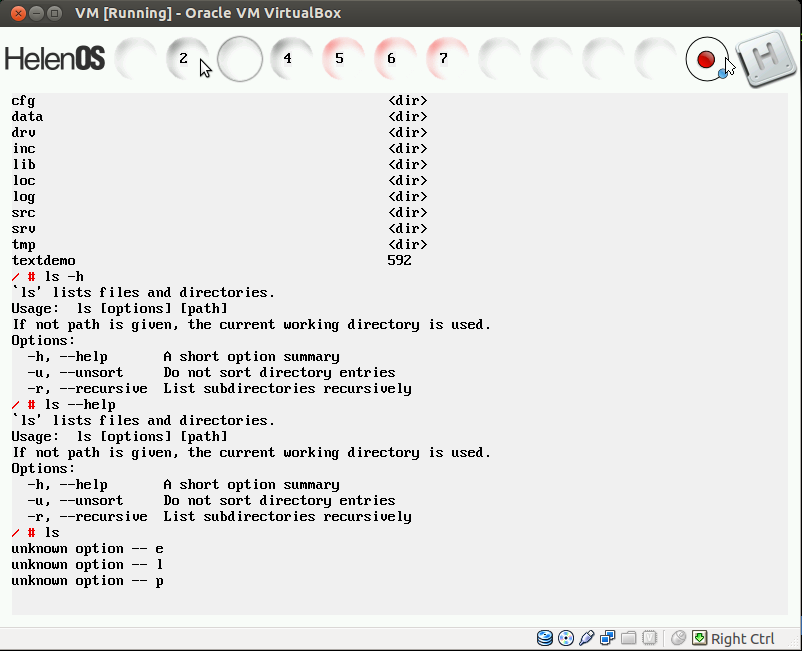Switch to red-highlighted console 5
This screenshot has height=651, width=802.
341,59
